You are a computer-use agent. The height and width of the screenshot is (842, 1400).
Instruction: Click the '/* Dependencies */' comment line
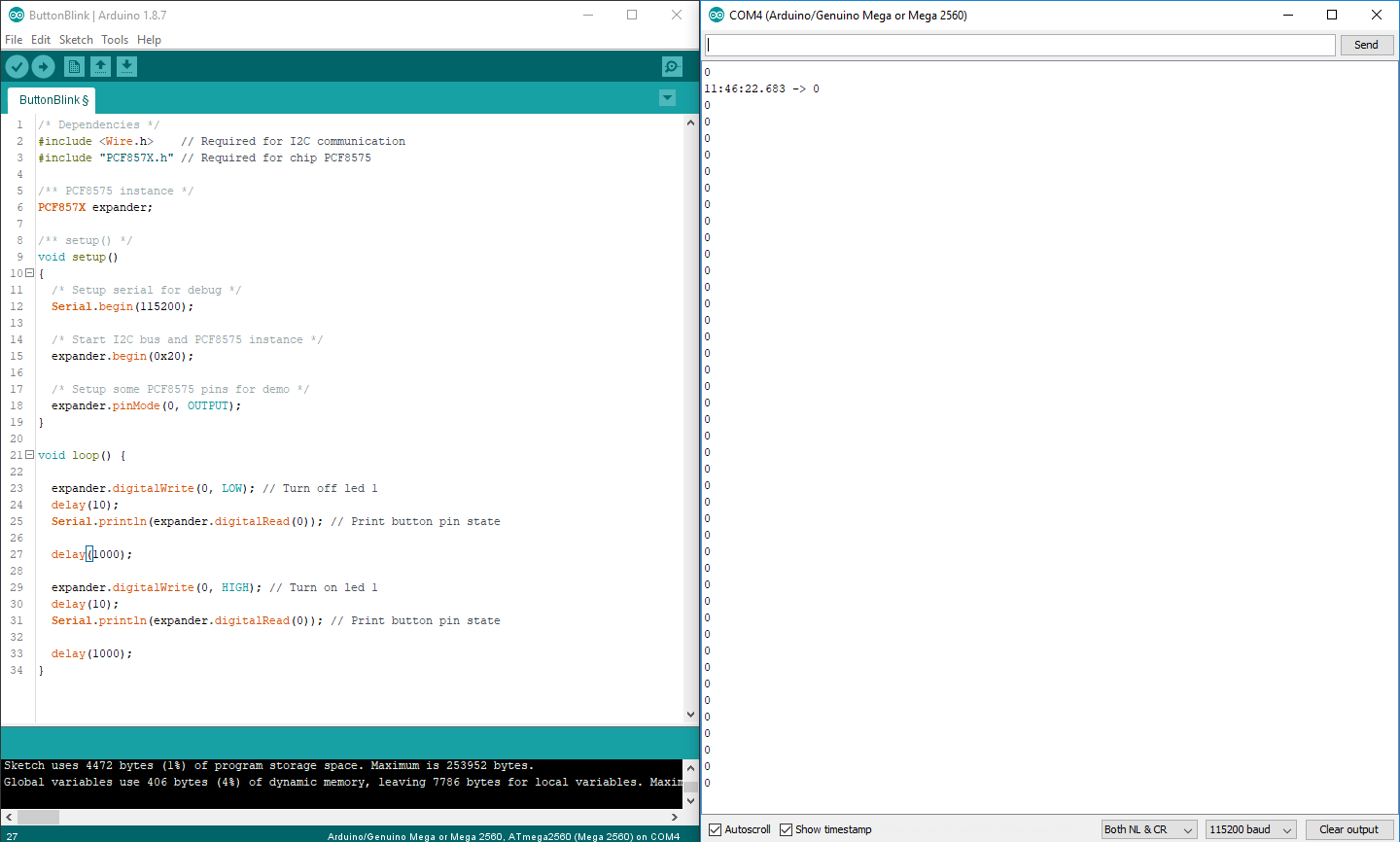(x=98, y=124)
